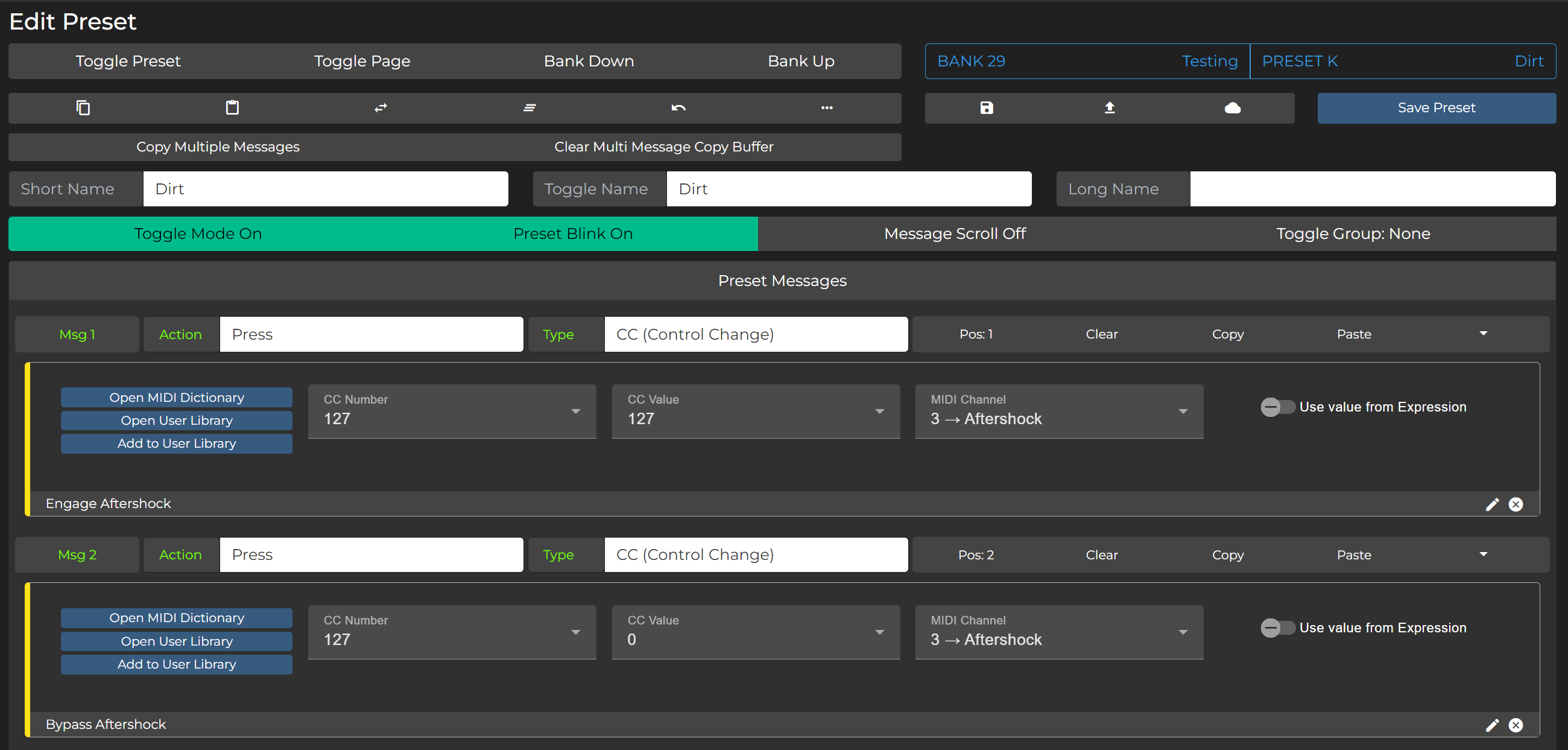Toggle Msg 2 Use value from Expression
Screen dimensions: 1568x750
tap(1277, 628)
